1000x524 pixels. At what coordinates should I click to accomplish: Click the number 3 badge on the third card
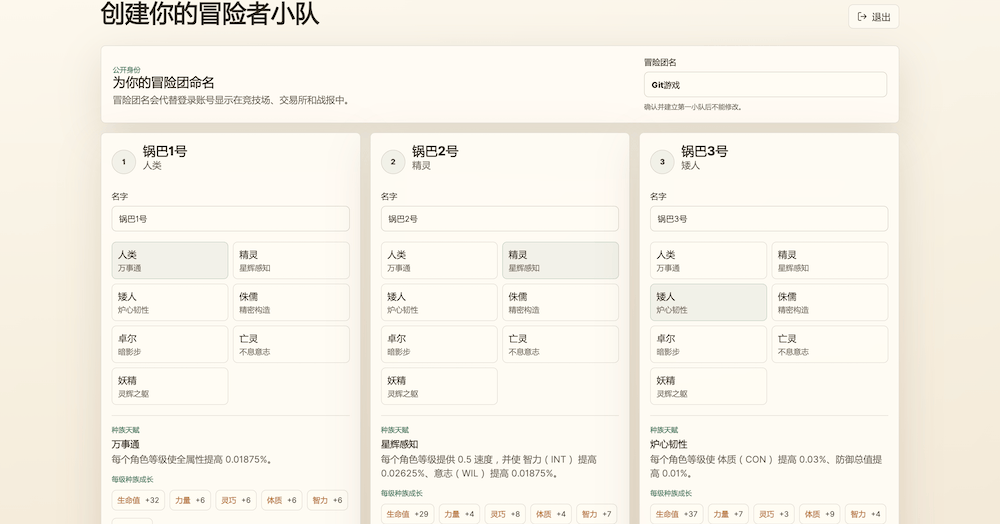(x=662, y=162)
